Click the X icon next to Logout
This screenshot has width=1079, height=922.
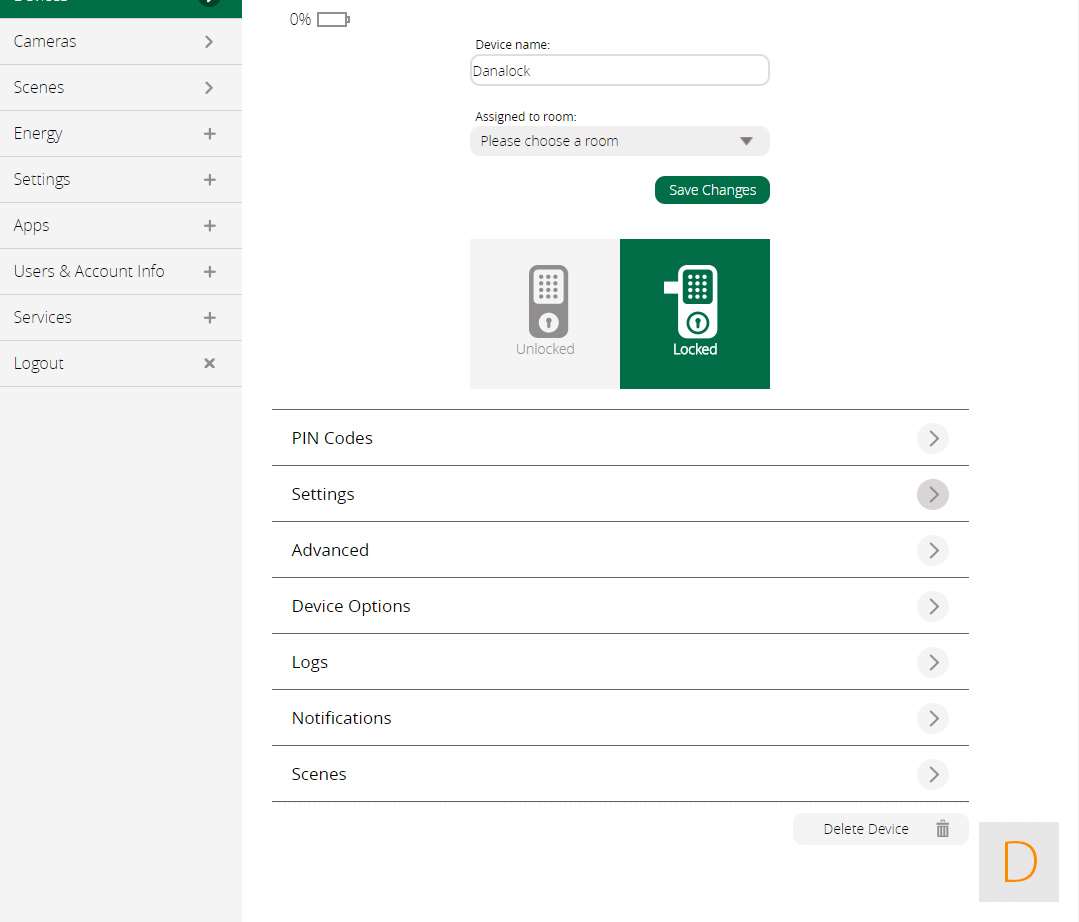209,364
